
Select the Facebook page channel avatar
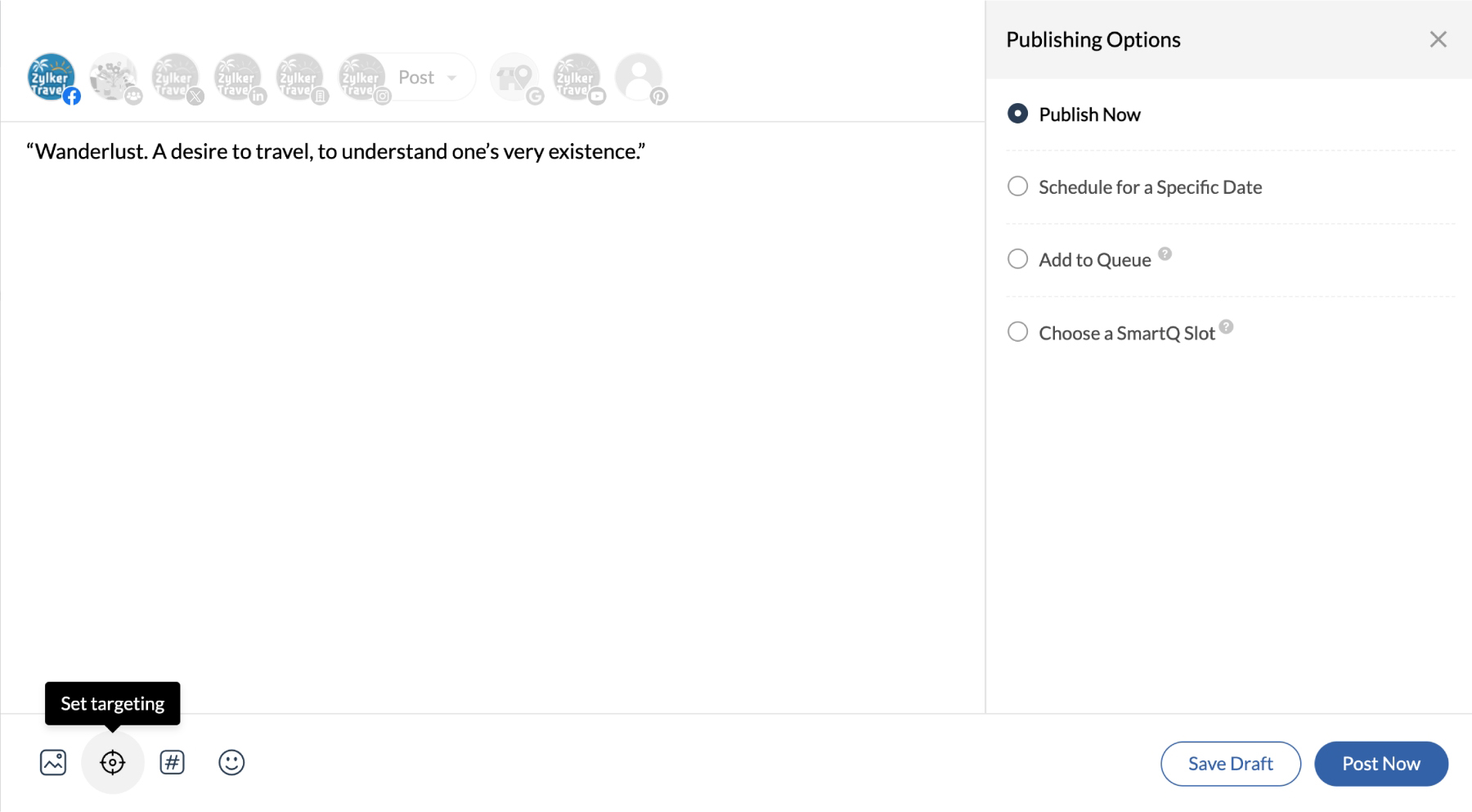[x=52, y=78]
